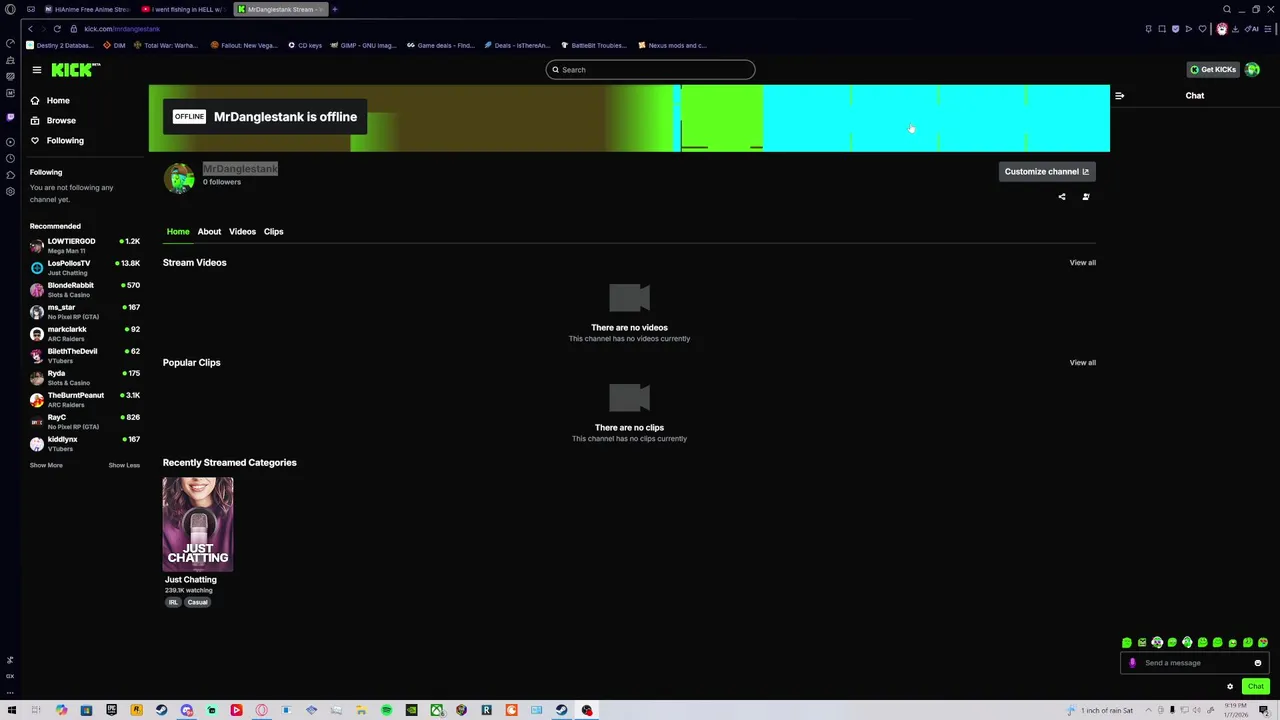This screenshot has width=1280, height=720.
Task: Switch to the Videos tab
Action: click(x=242, y=232)
